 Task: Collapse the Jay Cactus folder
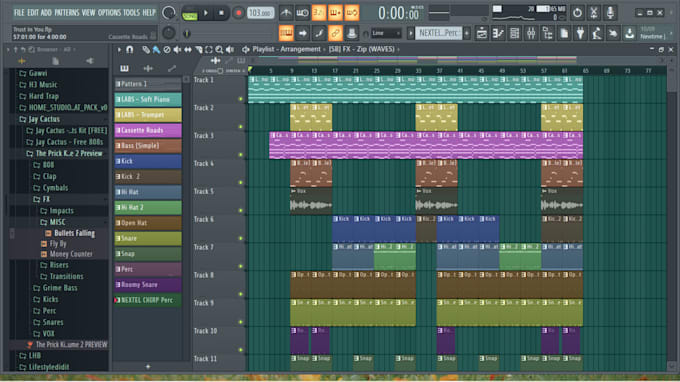click(x=39, y=119)
